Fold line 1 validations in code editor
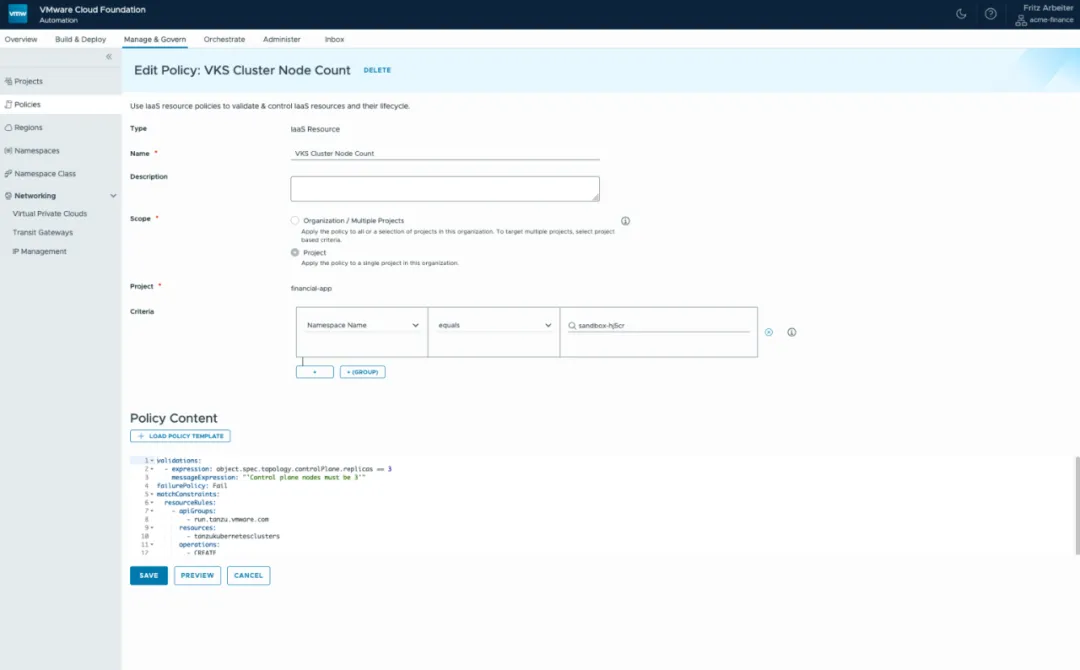 point(152,461)
